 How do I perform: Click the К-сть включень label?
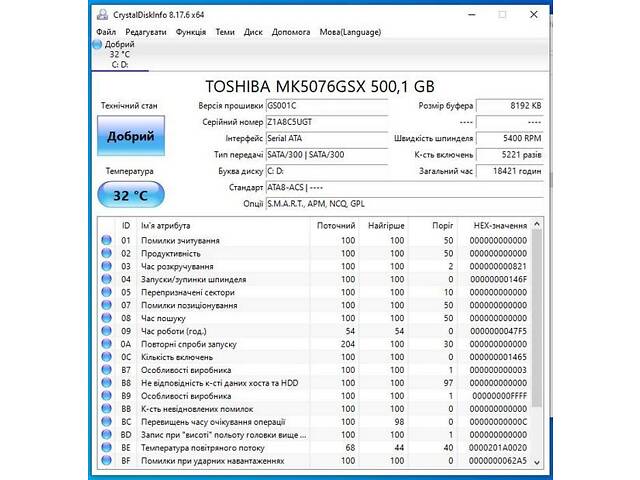click(444, 155)
